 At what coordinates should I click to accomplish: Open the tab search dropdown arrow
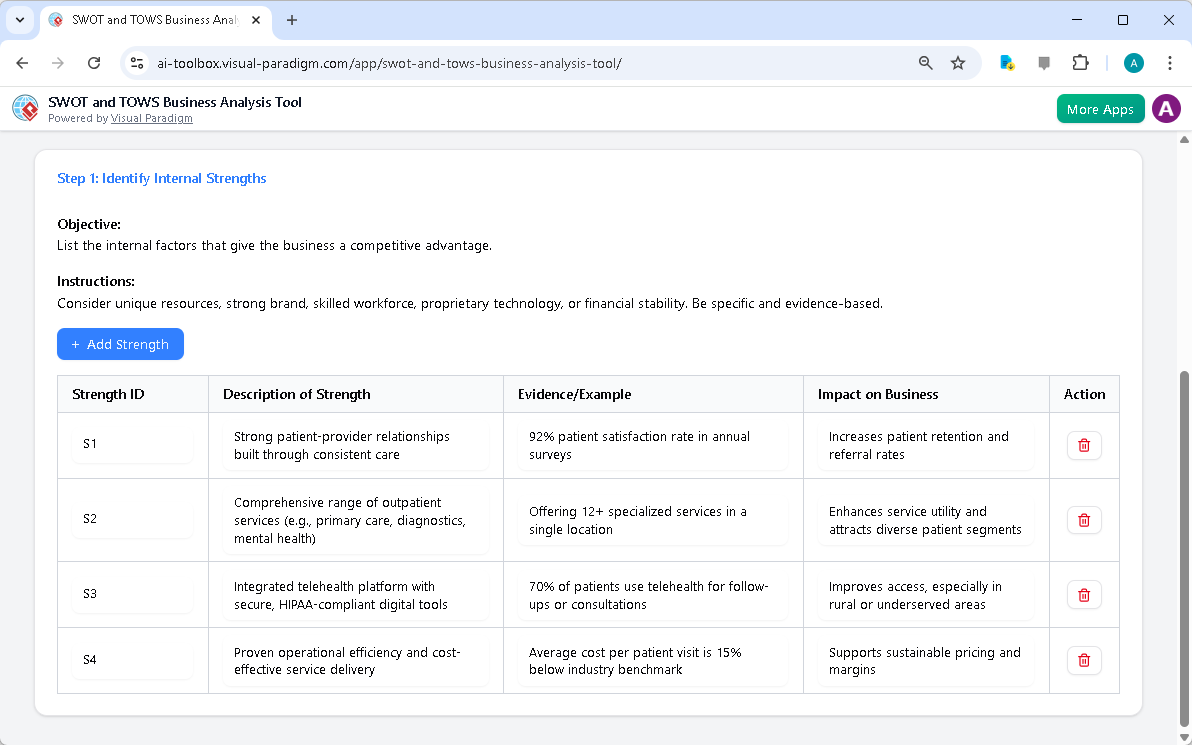coord(19,20)
